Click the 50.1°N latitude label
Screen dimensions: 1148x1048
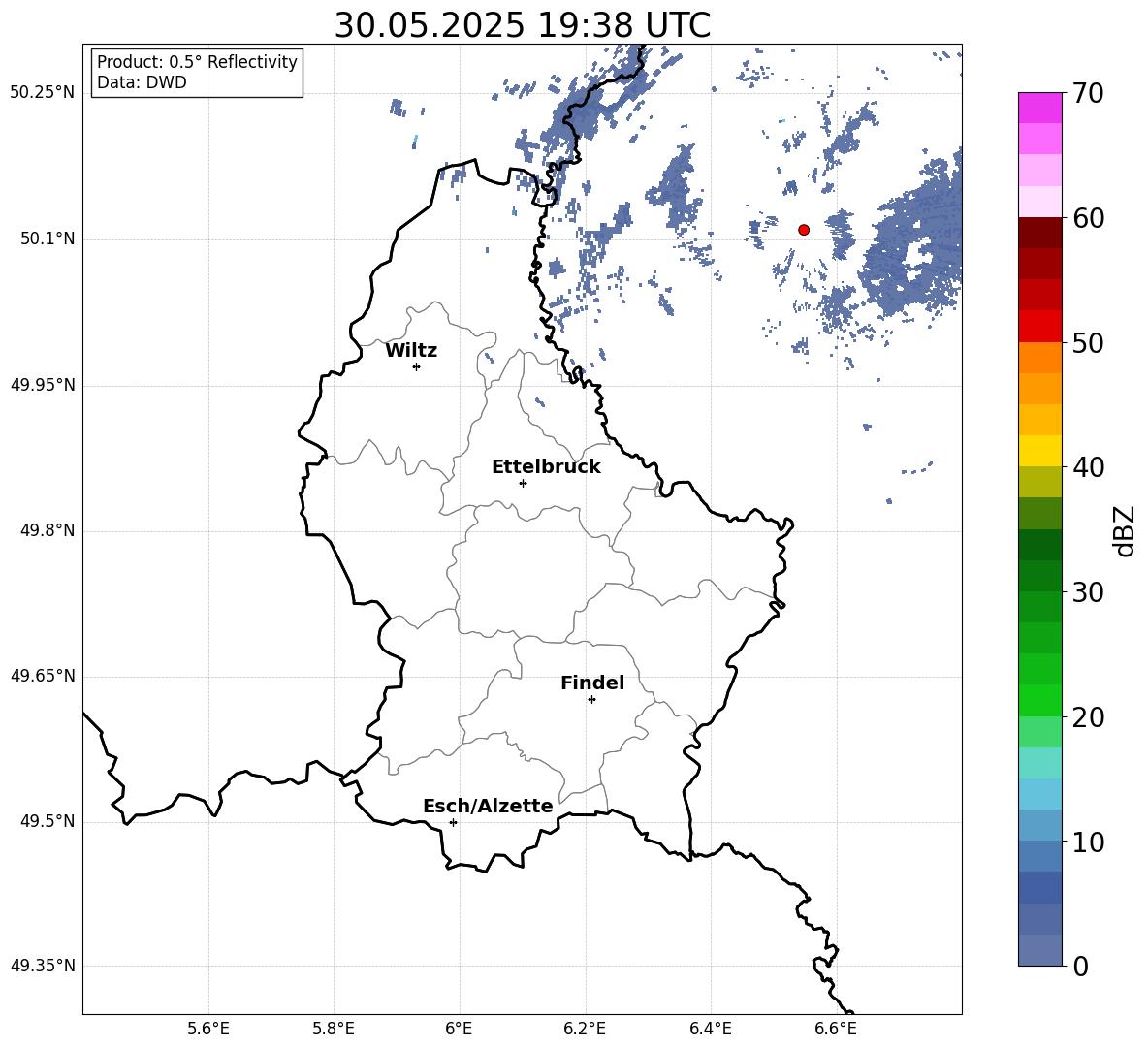click(48, 239)
